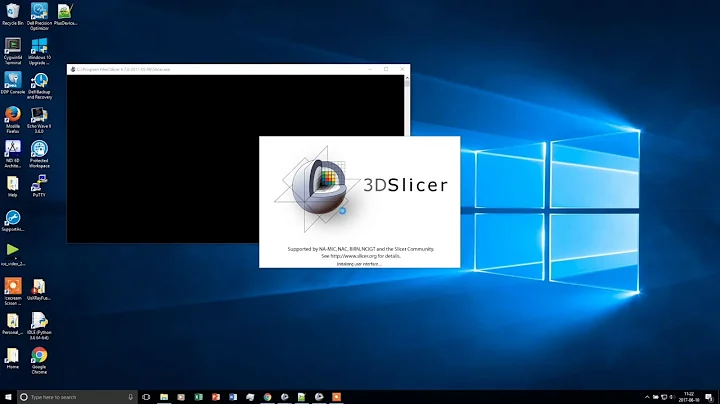Open the Recycle Bin desktop icon
720x404 pixels.
(12, 14)
